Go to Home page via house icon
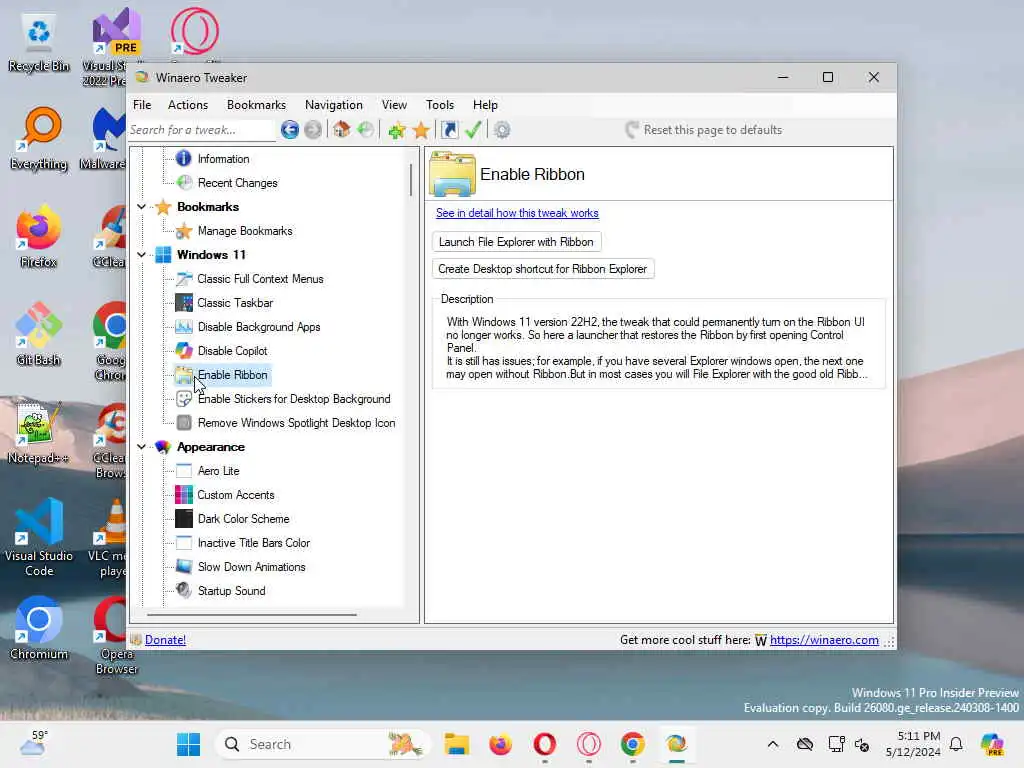 tap(341, 129)
